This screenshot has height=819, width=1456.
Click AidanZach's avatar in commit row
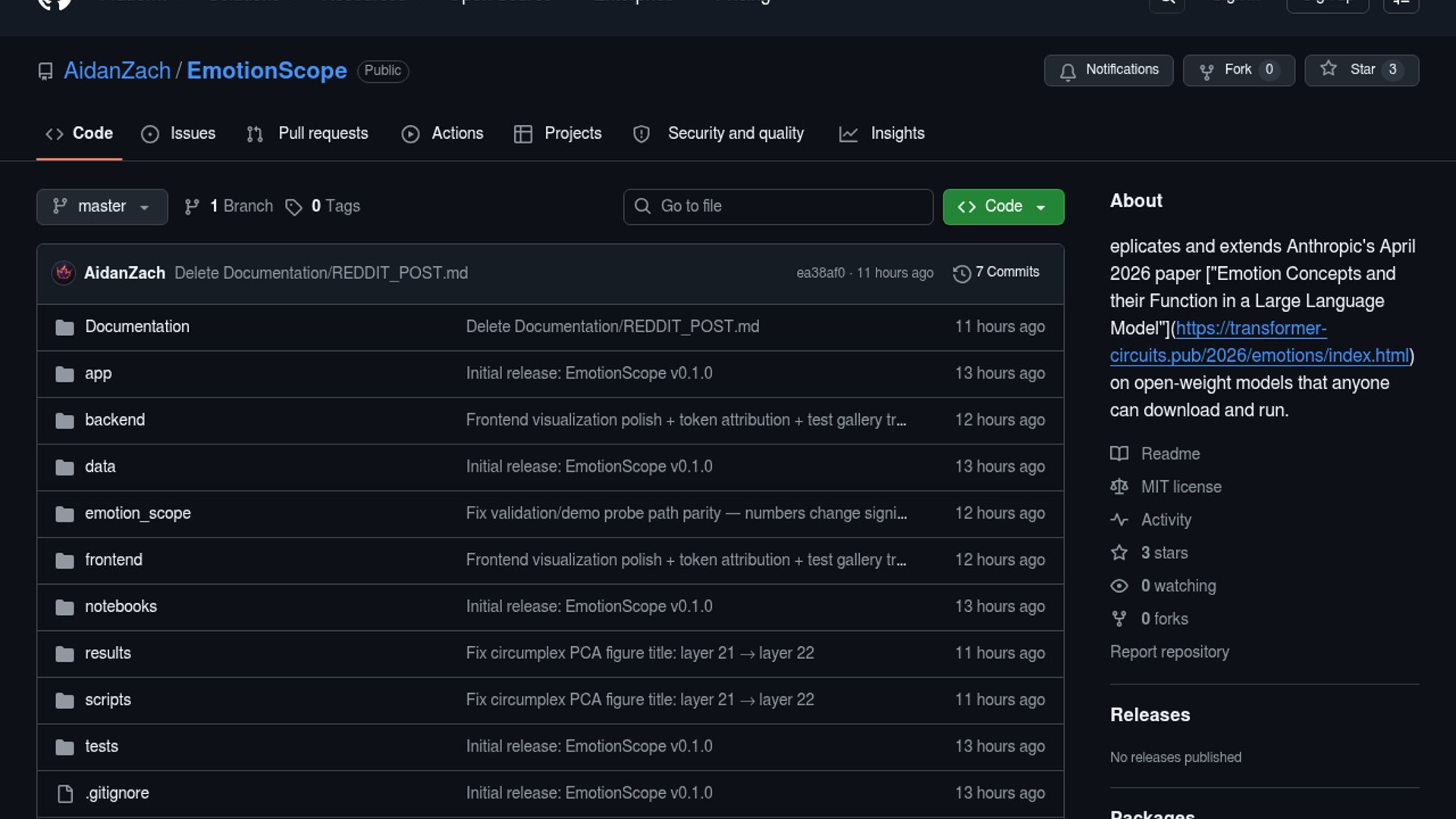click(x=64, y=273)
